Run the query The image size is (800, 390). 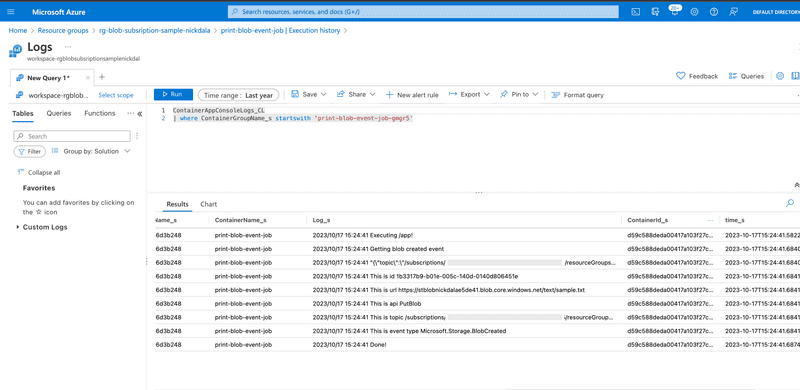173,94
